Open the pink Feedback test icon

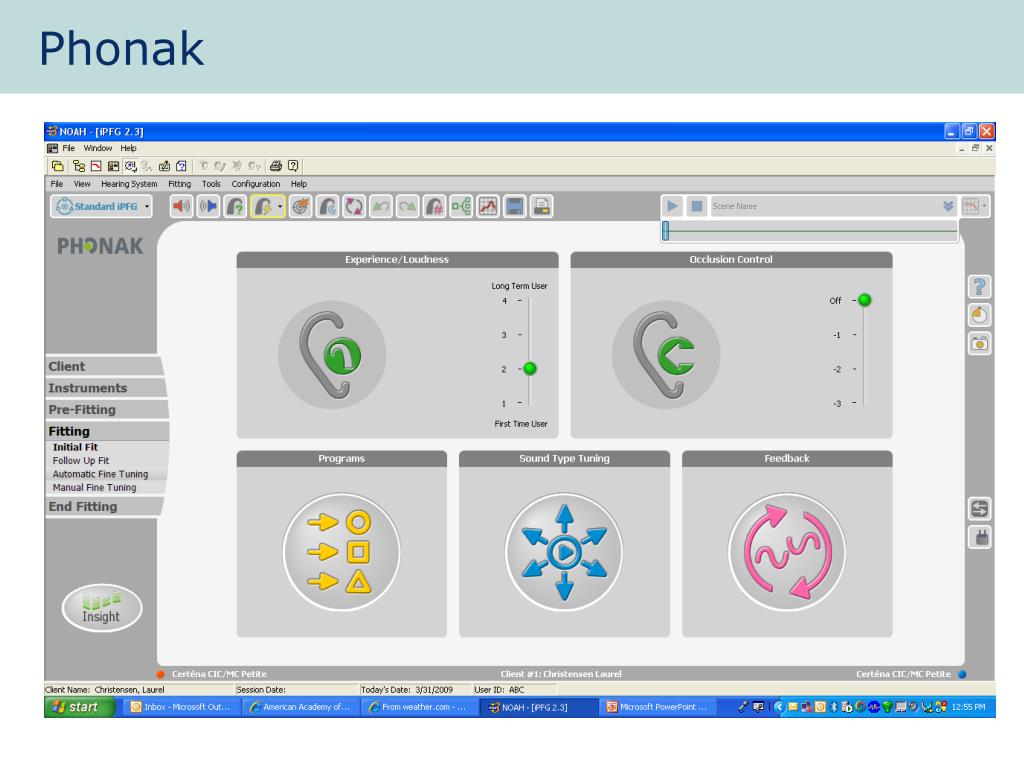787,552
